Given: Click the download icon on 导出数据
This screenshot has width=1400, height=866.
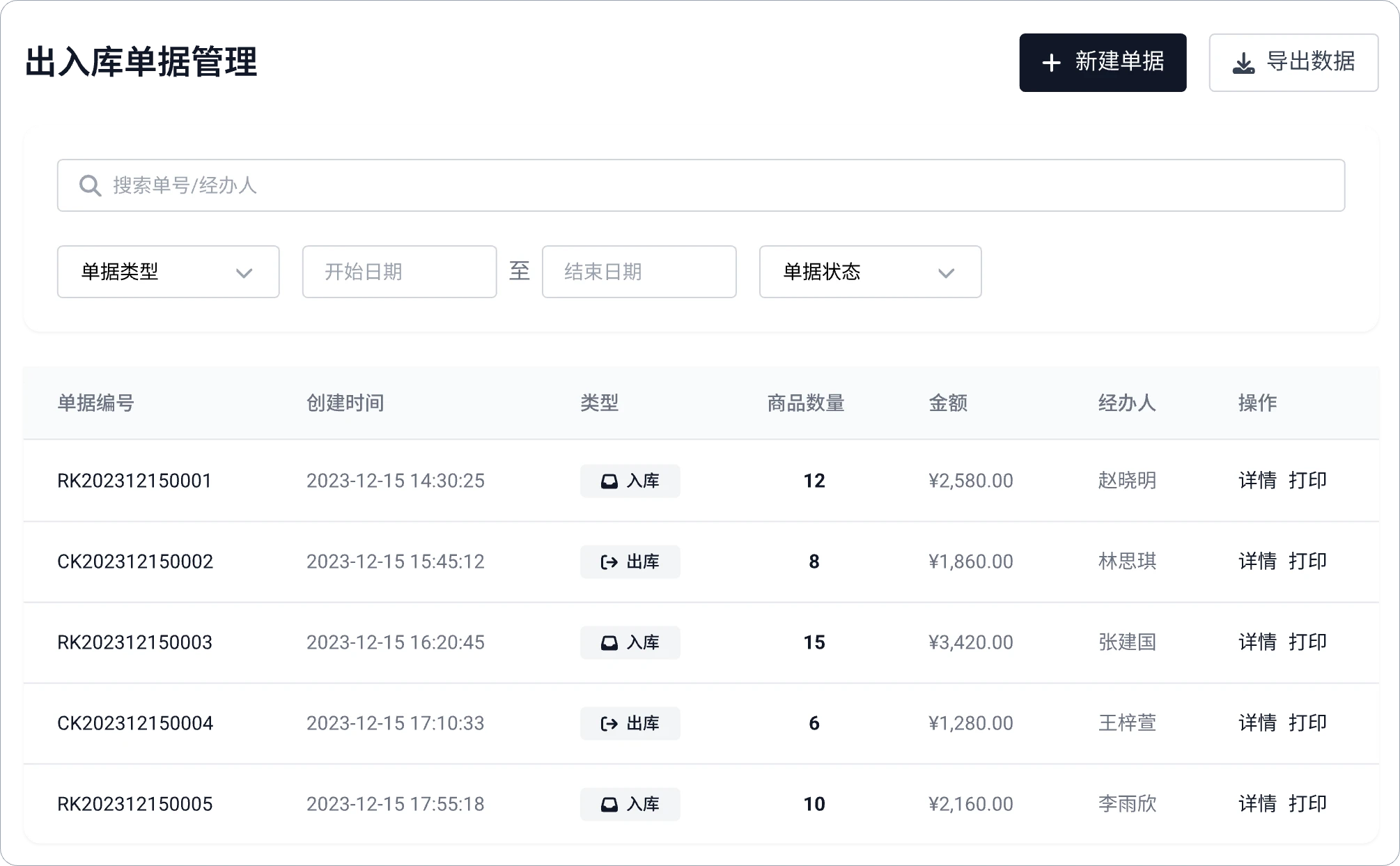Looking at the screenshot, I should coord(1243,63).
